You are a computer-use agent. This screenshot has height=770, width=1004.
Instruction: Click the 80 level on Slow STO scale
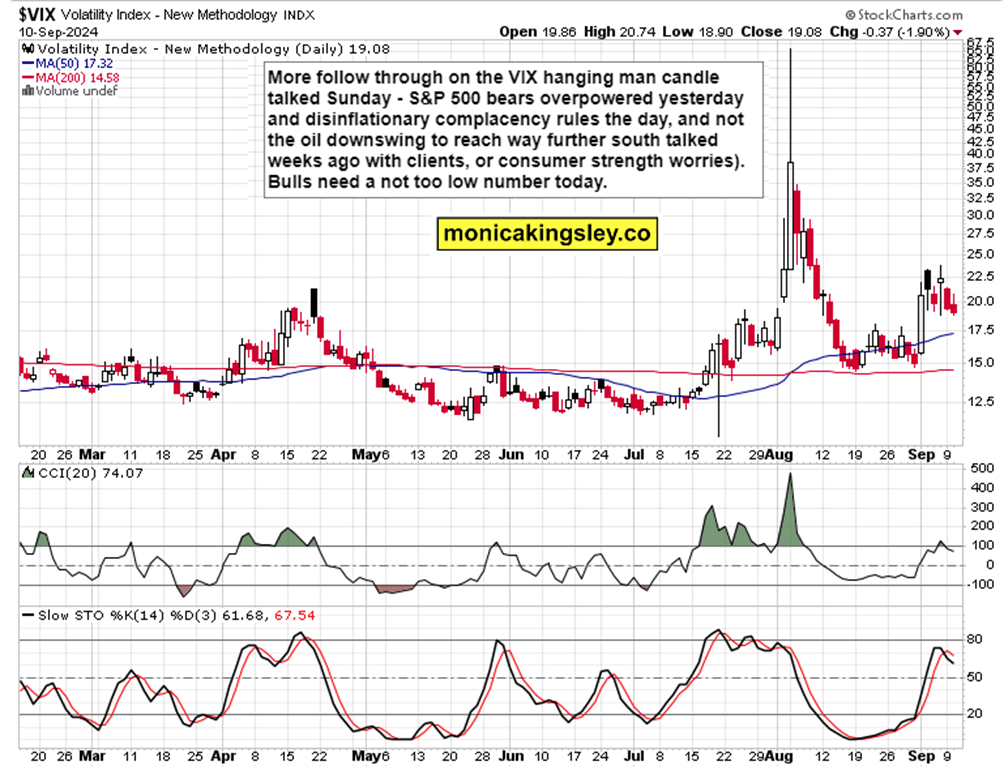(975, 639)
